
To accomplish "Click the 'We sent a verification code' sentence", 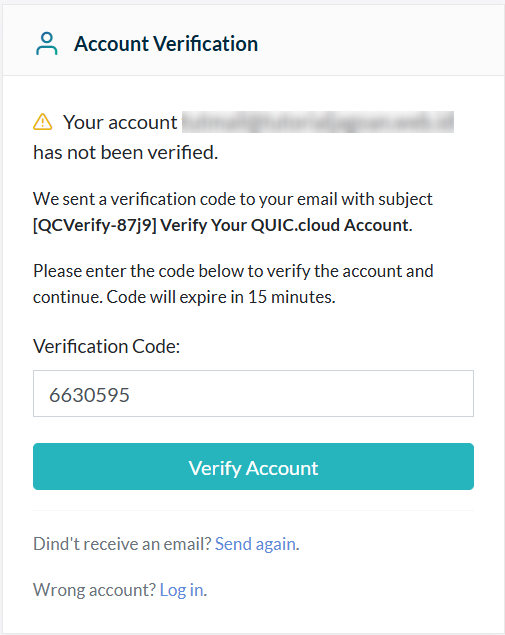I will coord(233,199).
